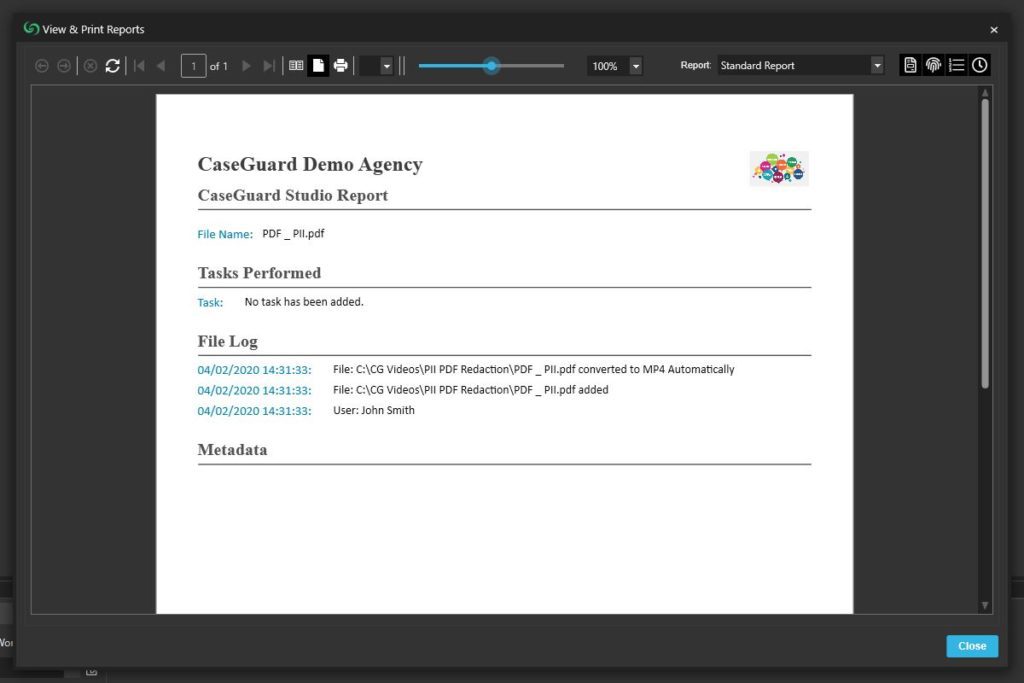
Task: Select the single page layout icon
Action: coord(318,65)
